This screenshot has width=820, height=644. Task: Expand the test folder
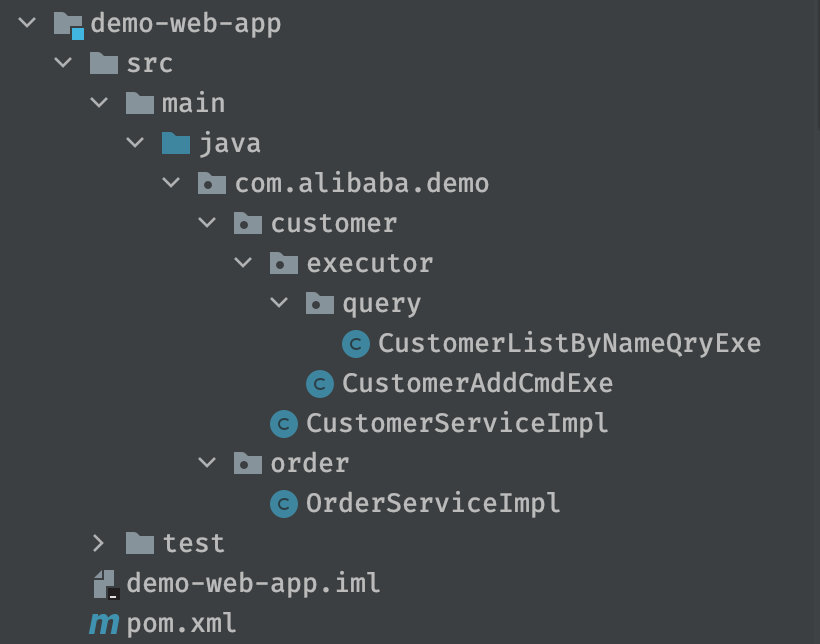tap(98, 543)
